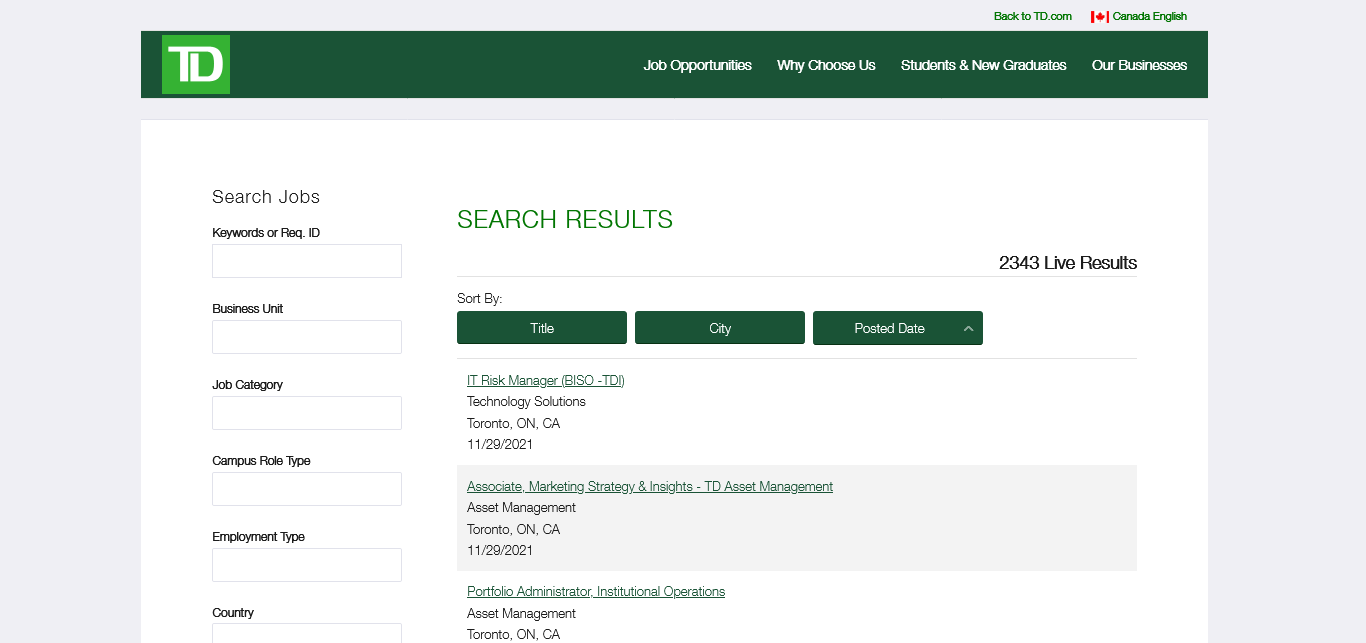Open Associate, Marketing Strategy & Insights job
The image size is (1366, 643).
click(x=649, y=486)
